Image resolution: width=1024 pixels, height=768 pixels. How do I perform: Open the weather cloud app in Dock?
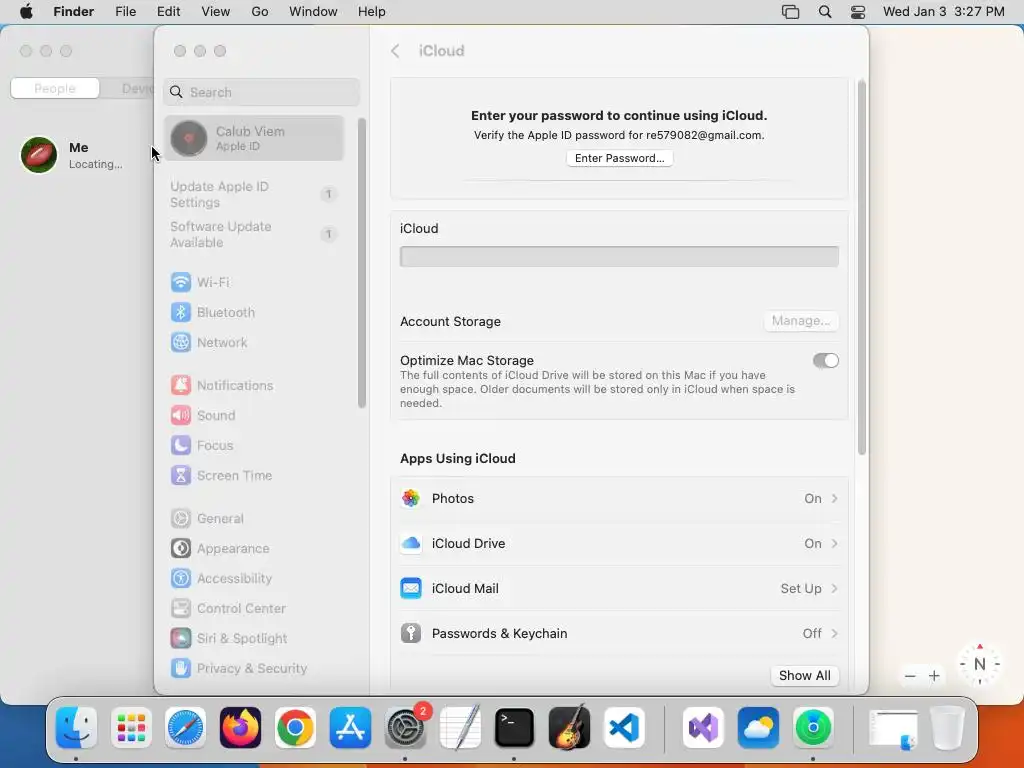758,728
